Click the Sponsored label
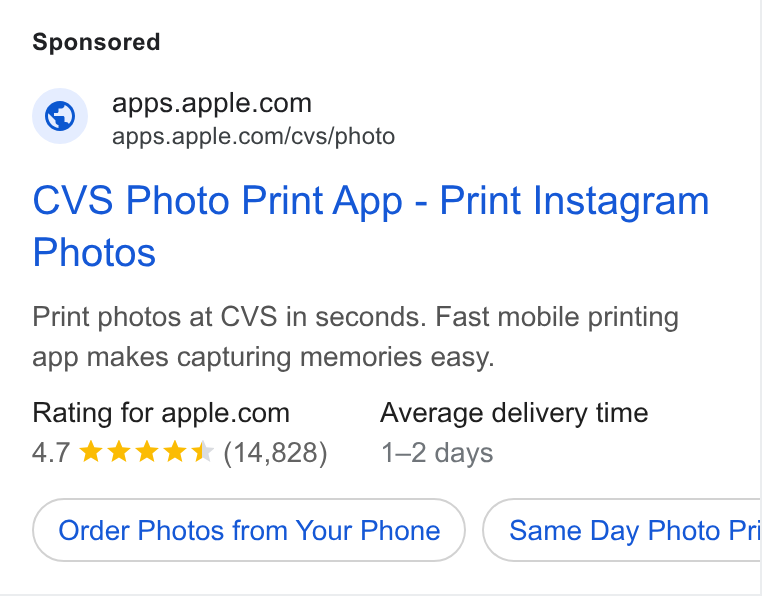Image resolution: width=762 pixels, height=596 pixels. [96, 42]
